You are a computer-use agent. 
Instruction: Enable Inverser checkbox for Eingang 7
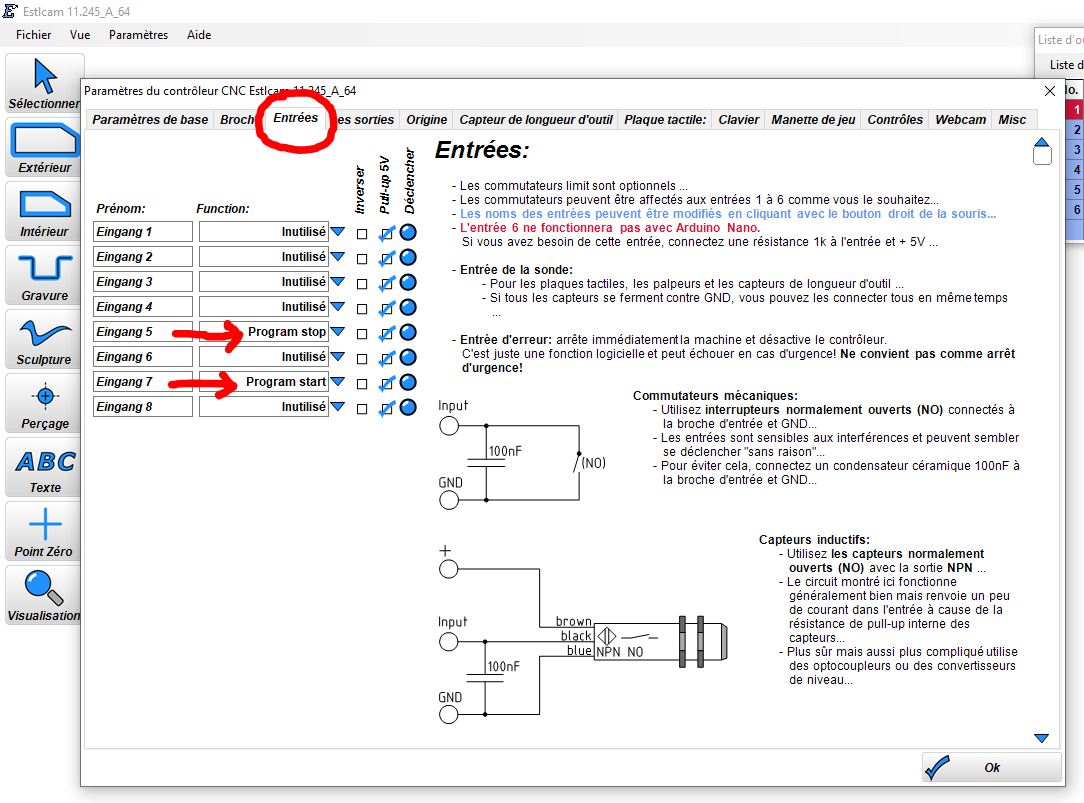pyautogui.click(x=362, y=384)
